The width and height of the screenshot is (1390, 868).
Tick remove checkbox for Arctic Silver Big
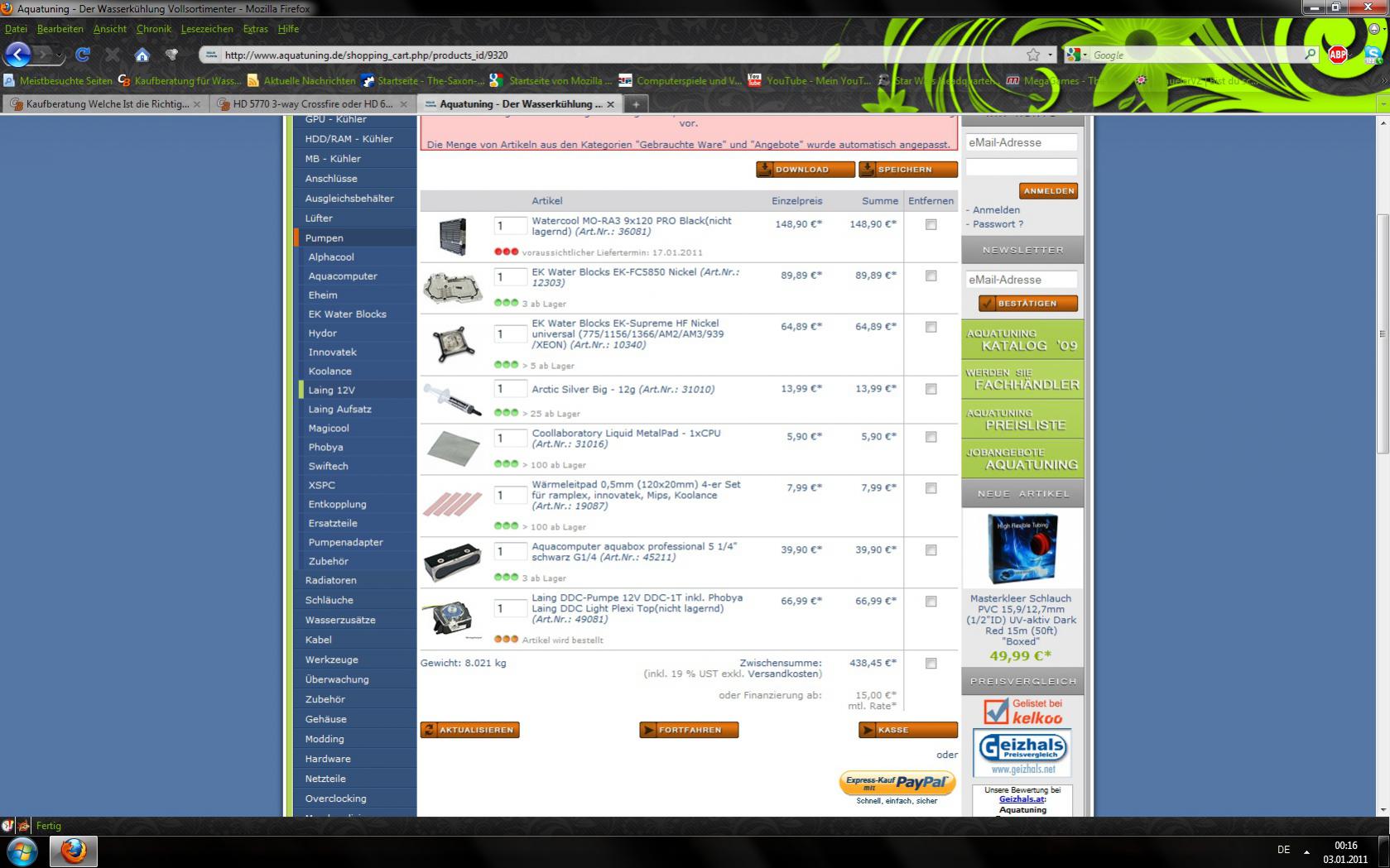click(931, 389)
